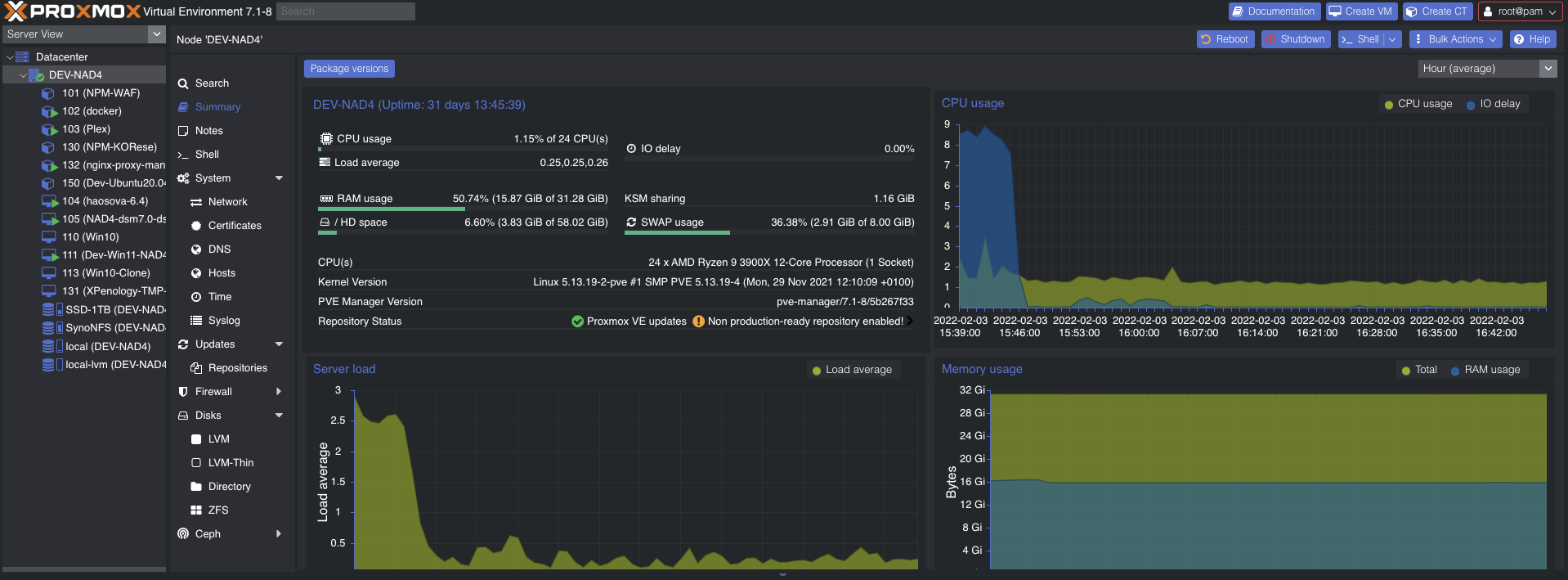The height and width of the screenshot is (580, 1568).
Task: Click the DNS globe icon
Action: point(196,250)
